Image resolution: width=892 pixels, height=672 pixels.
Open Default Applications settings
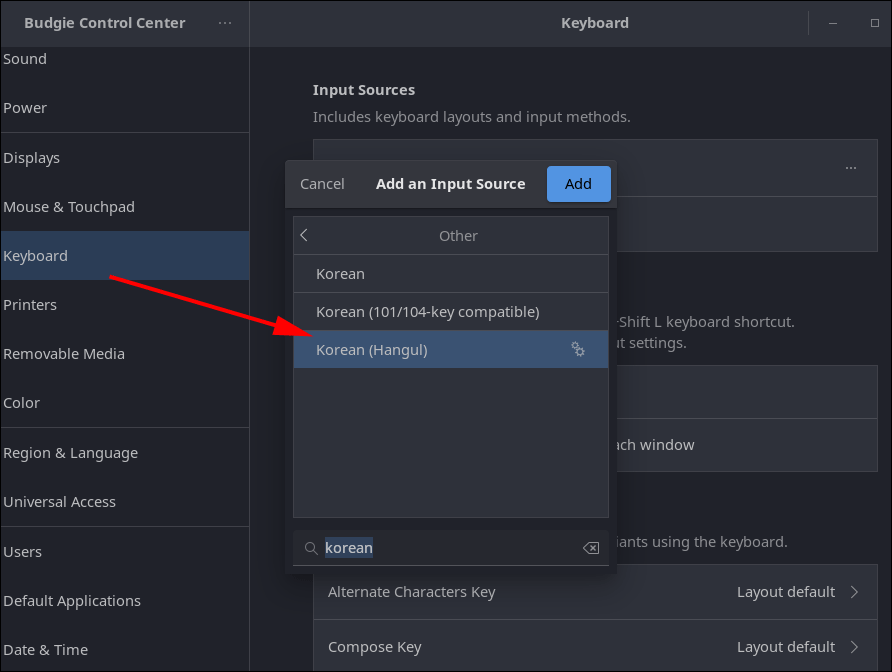125,601
